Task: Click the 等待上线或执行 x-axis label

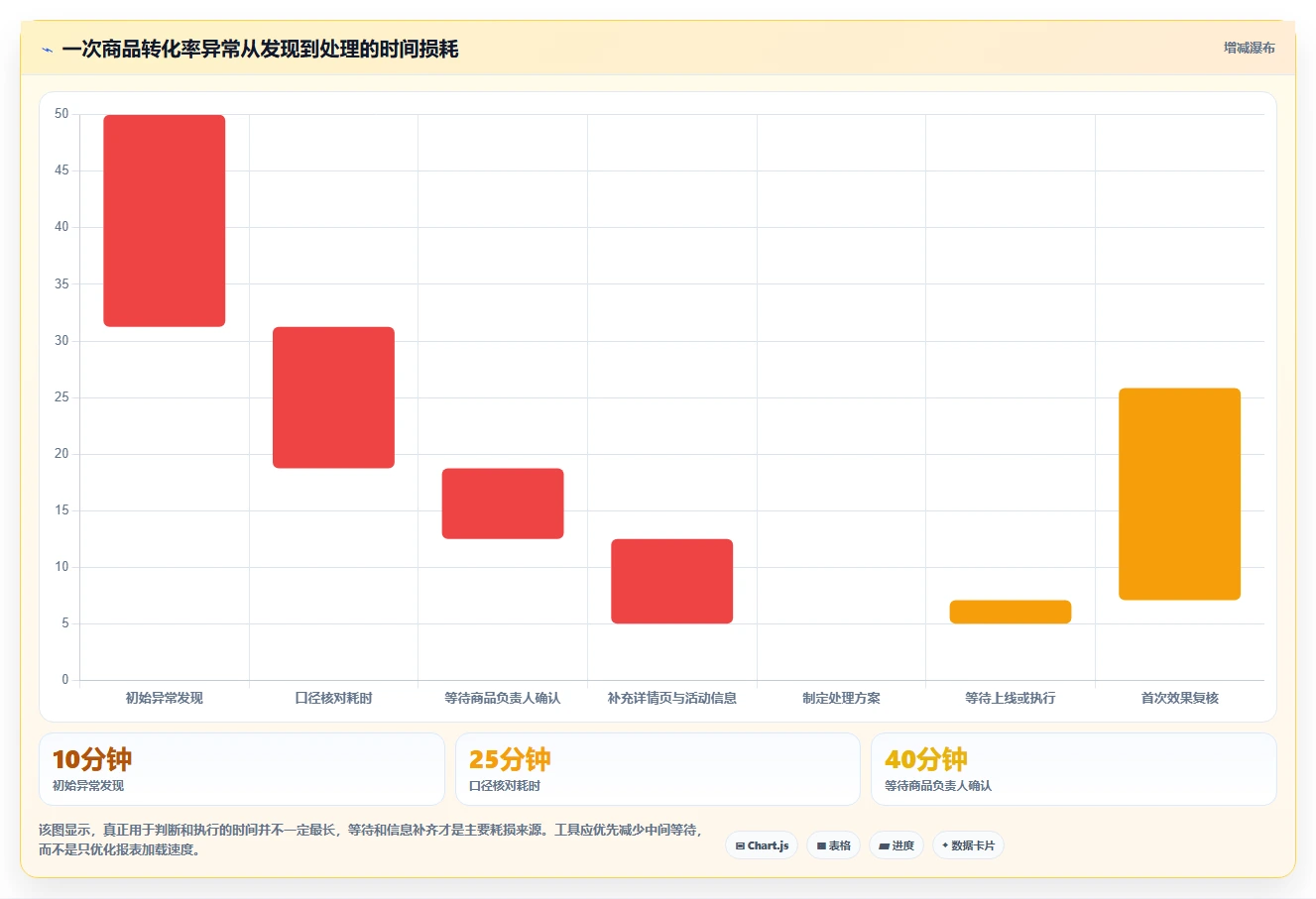Action: (x=1011, y=698)
